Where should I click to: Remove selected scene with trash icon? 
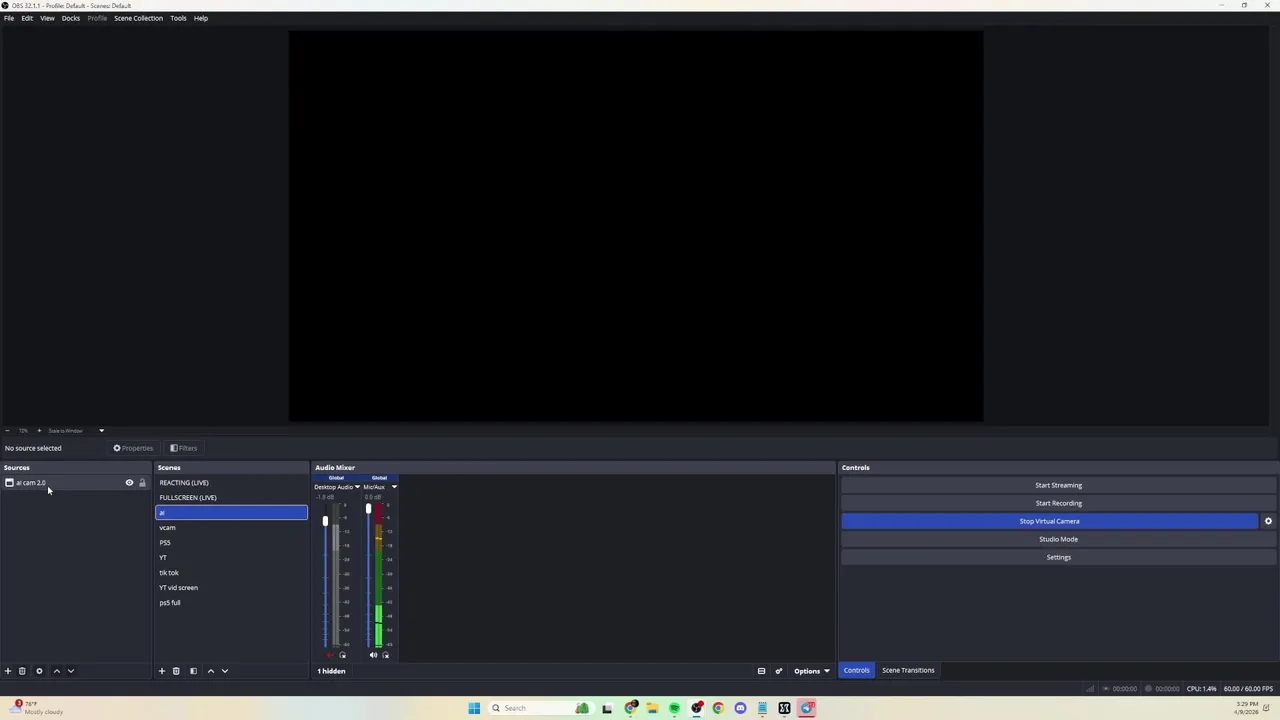pos(176,671)
